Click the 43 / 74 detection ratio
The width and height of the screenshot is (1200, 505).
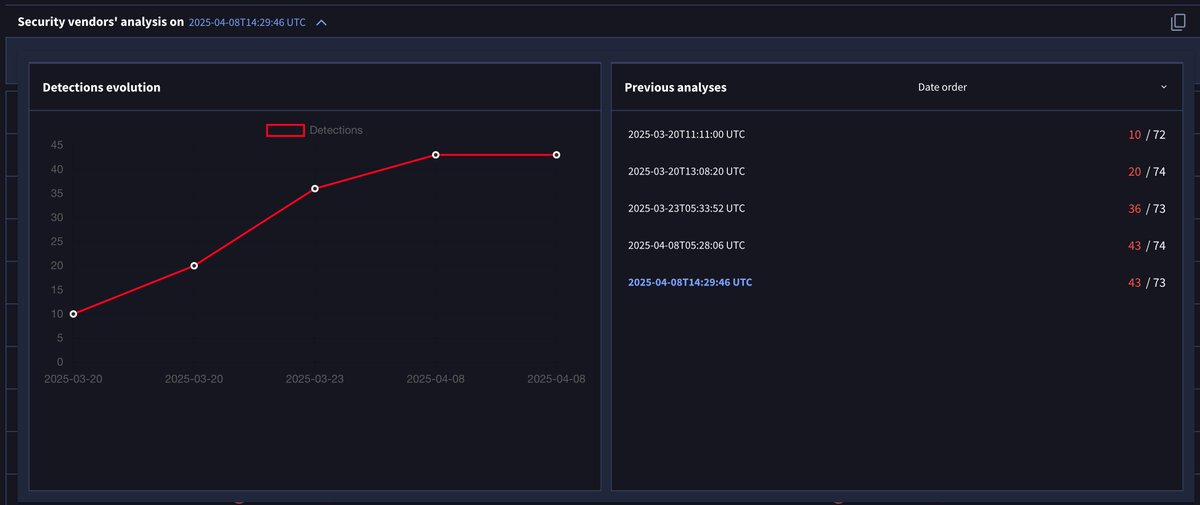pos(1147,245)
